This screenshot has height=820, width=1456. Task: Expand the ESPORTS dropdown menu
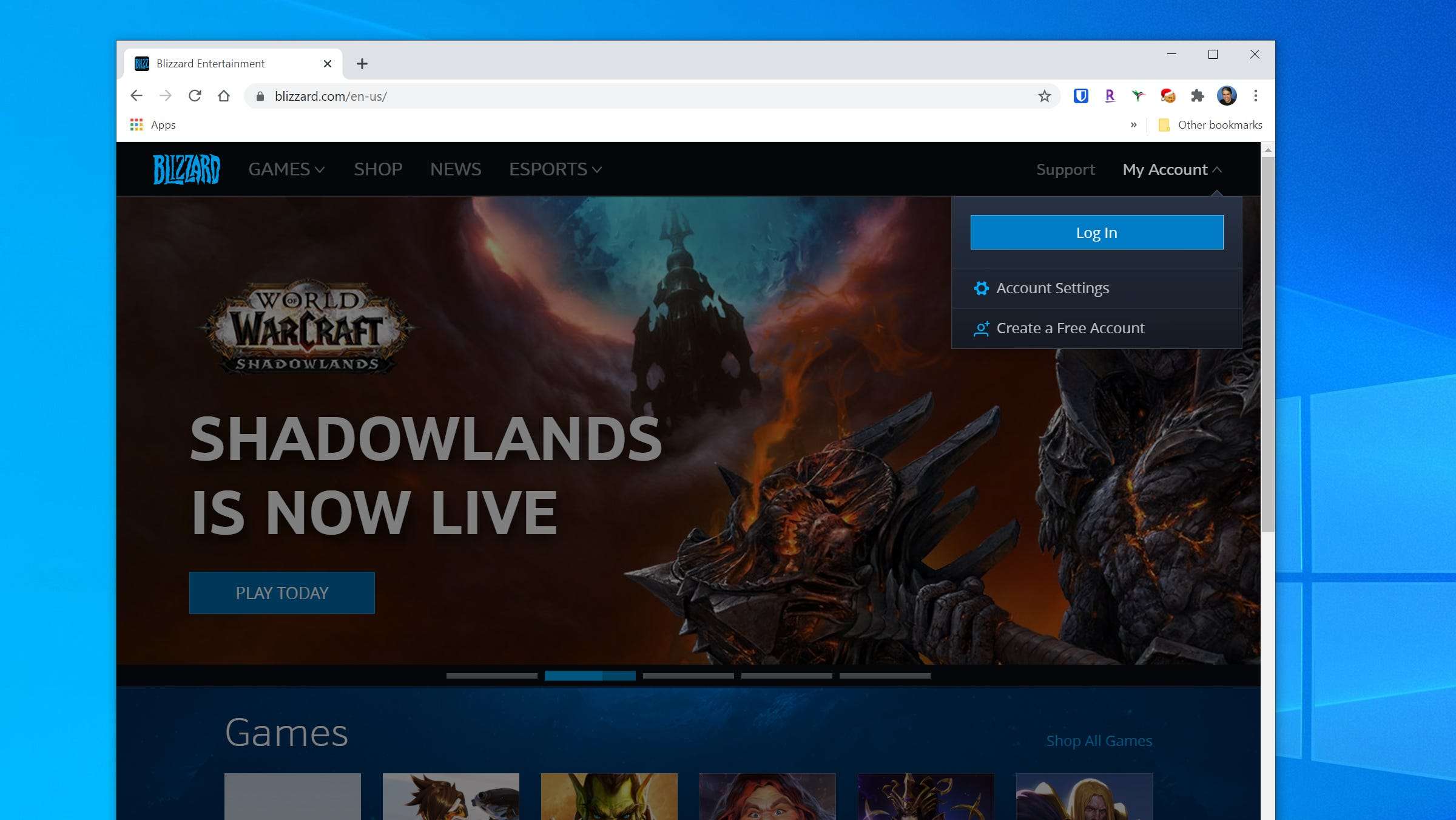(x=555, y=169)
